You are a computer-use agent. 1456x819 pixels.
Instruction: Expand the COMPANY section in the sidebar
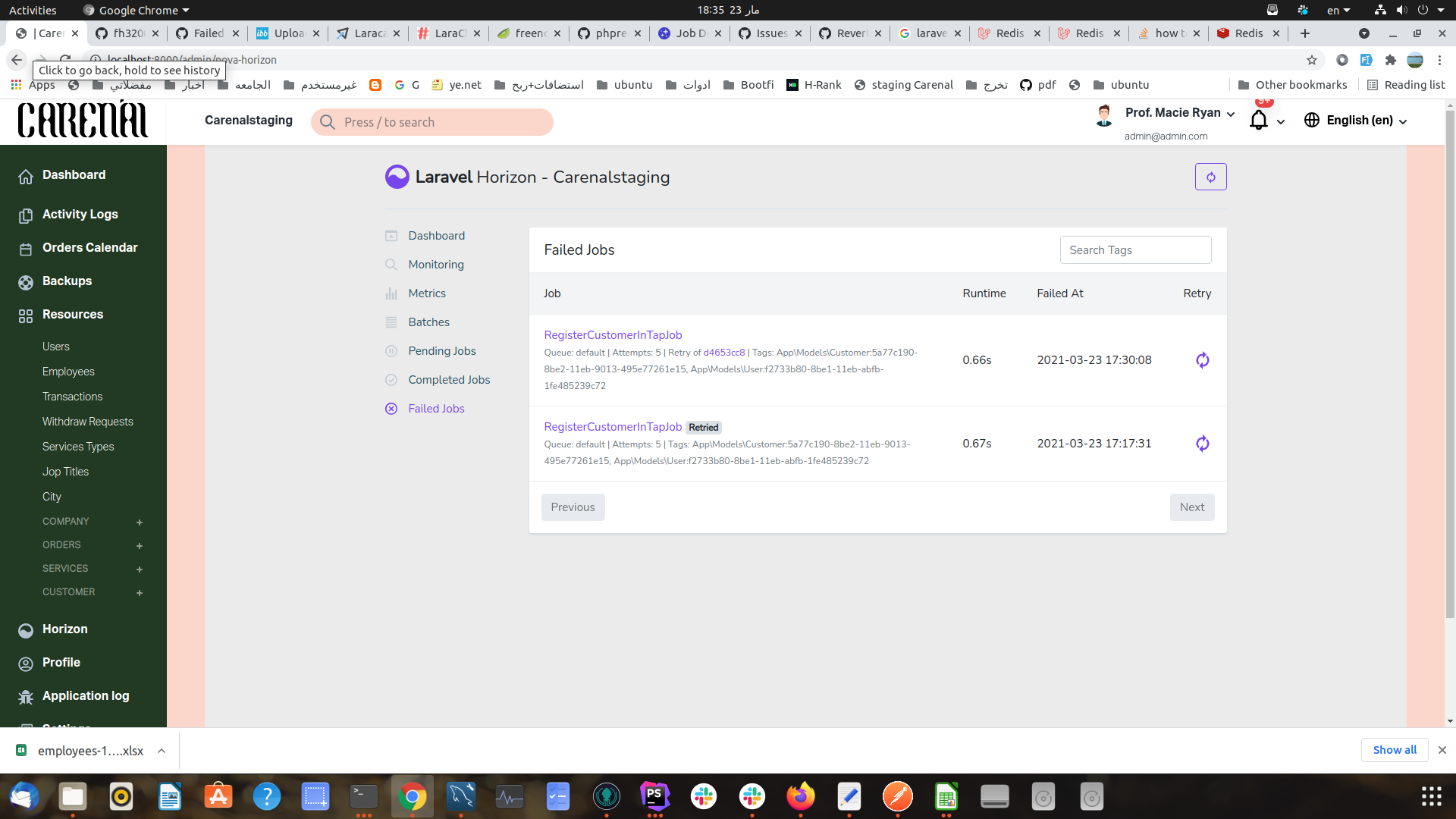[x=140, y=522]
